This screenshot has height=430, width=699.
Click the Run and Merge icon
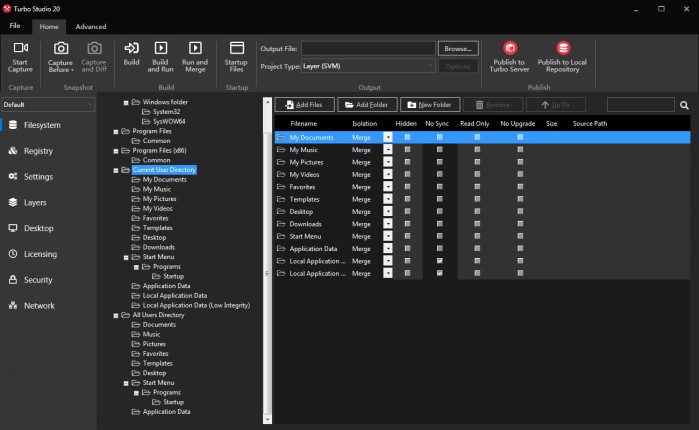pyautogui.click(x=195, y=49)
